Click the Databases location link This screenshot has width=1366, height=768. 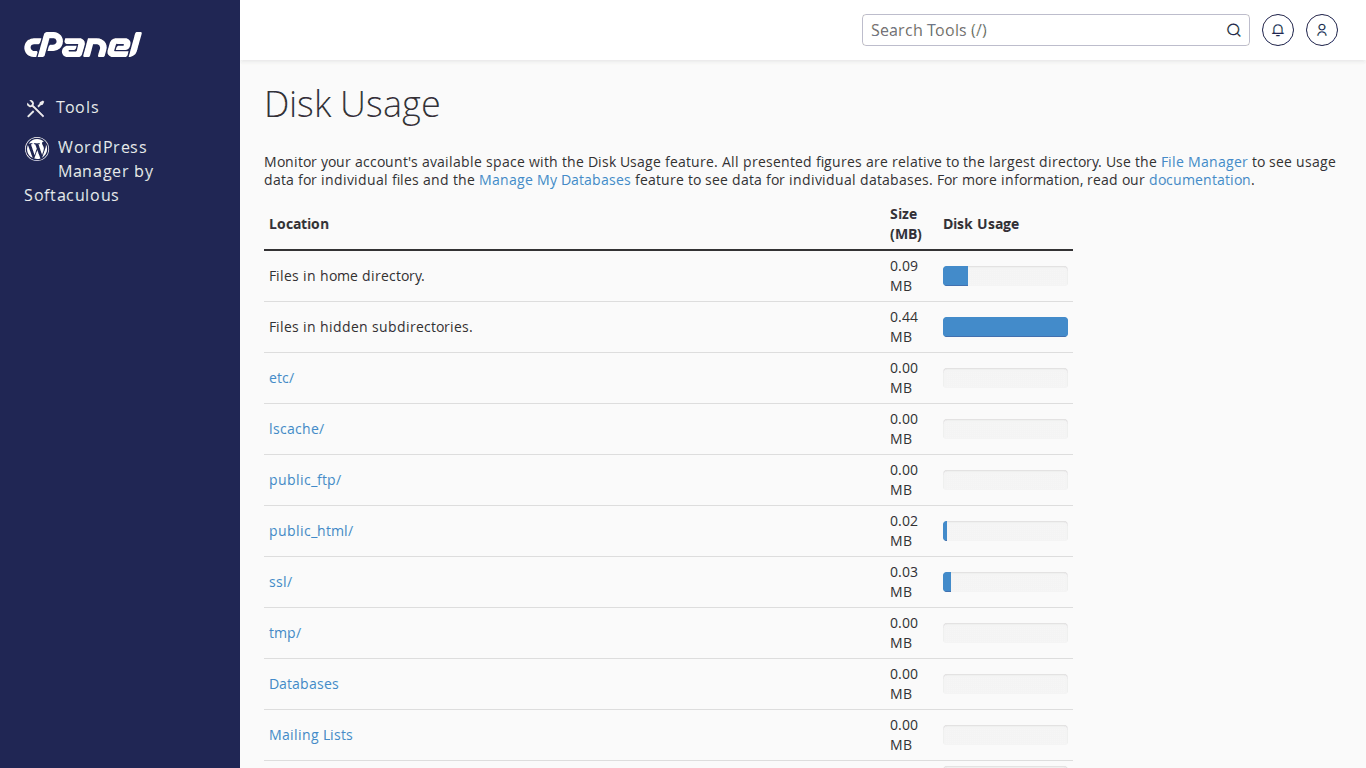click(304, 684)
